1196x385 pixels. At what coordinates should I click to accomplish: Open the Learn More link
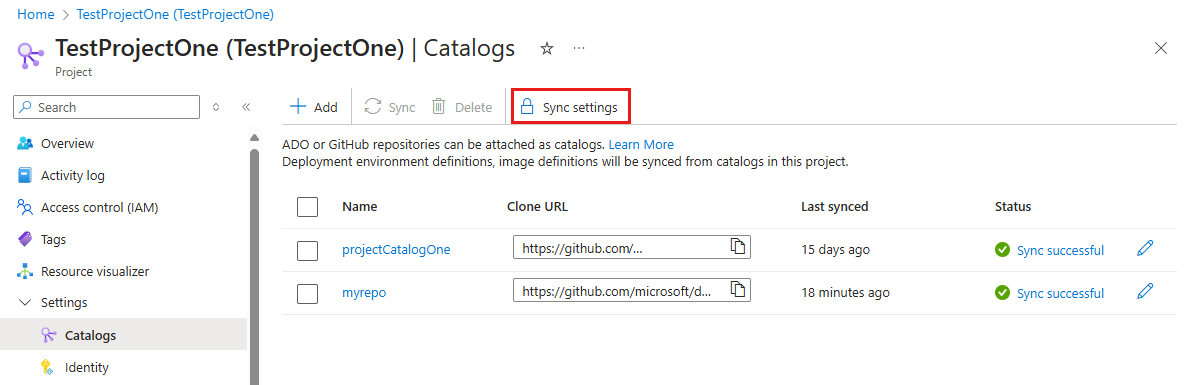tap(641, 145)
